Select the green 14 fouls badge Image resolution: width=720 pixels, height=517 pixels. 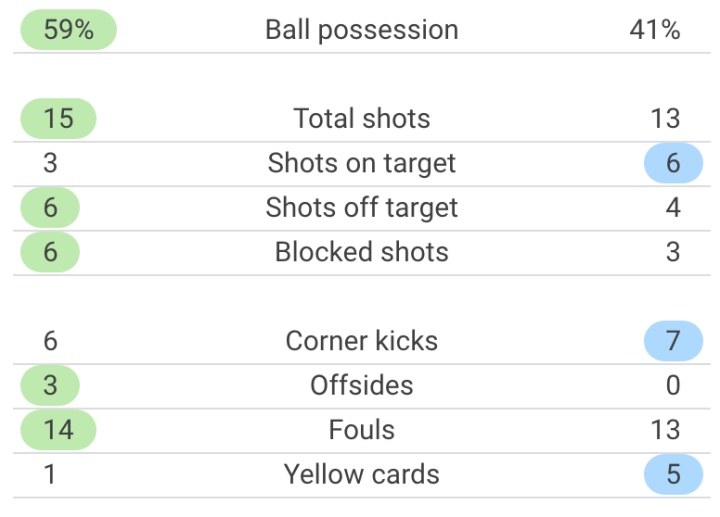pos(58,430)
